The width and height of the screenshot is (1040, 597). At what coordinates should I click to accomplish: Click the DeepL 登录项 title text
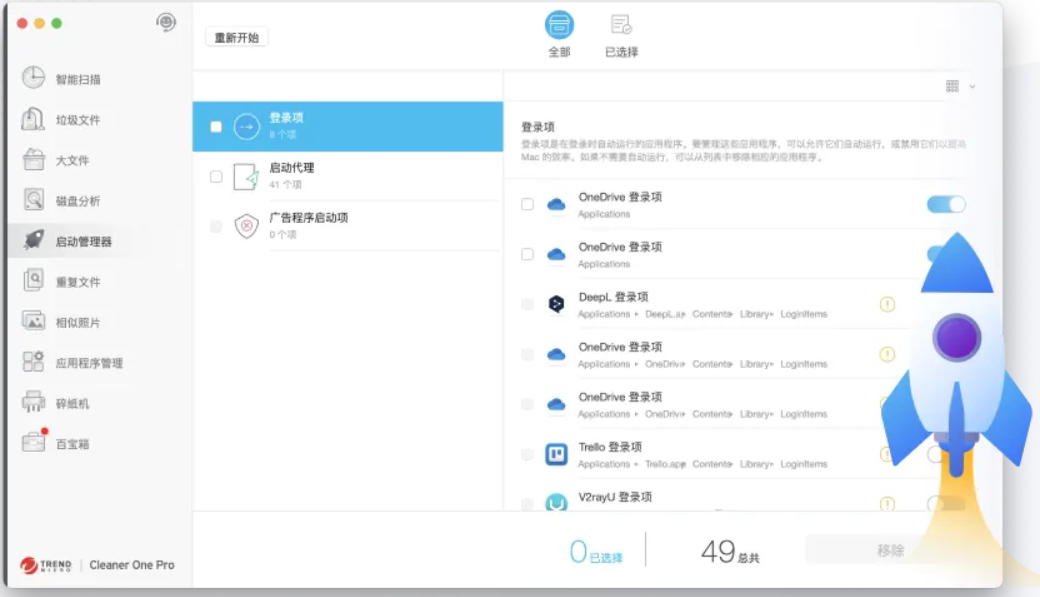coord(614,297)
